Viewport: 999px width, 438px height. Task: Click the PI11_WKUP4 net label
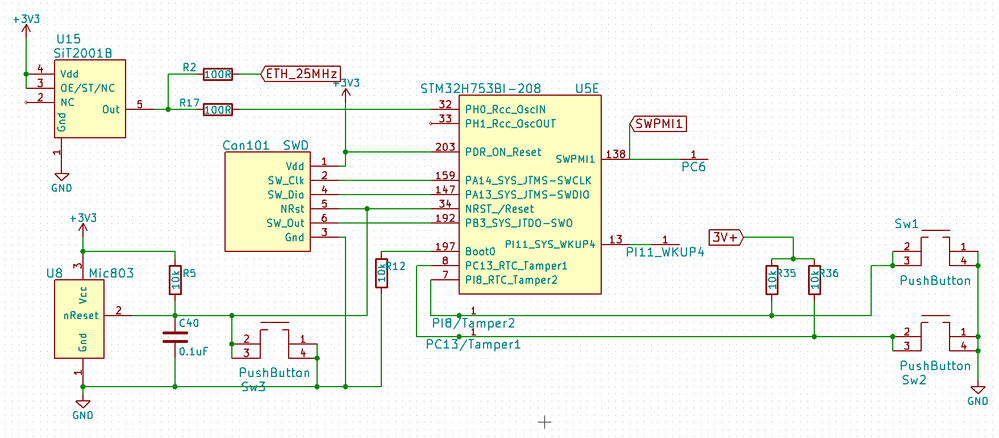665,252
